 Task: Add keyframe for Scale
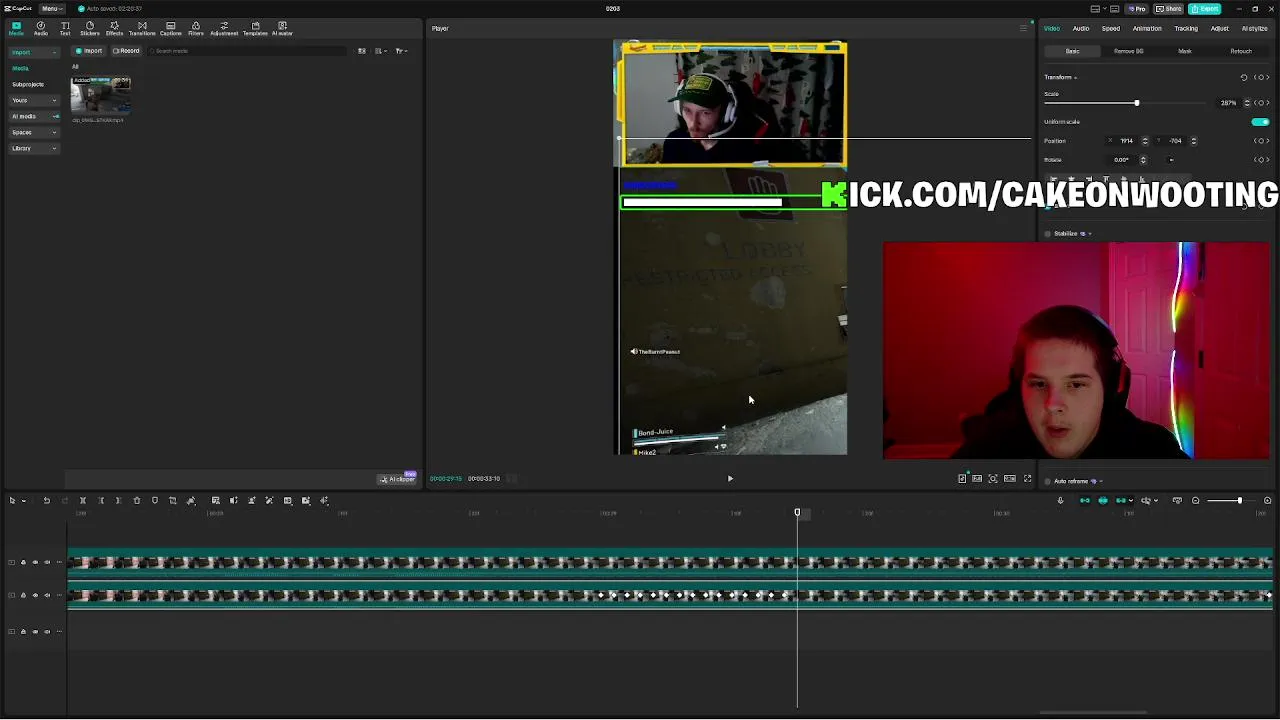1260,103
